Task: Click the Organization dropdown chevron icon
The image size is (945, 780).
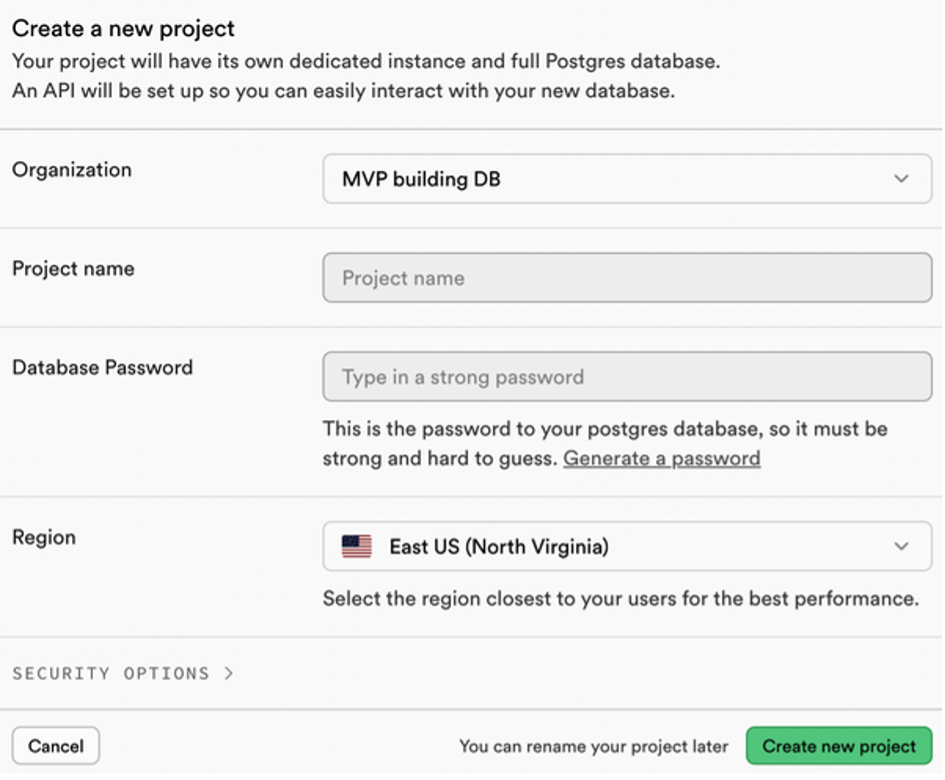Action: pyautogui.click(x=901, y=178)
